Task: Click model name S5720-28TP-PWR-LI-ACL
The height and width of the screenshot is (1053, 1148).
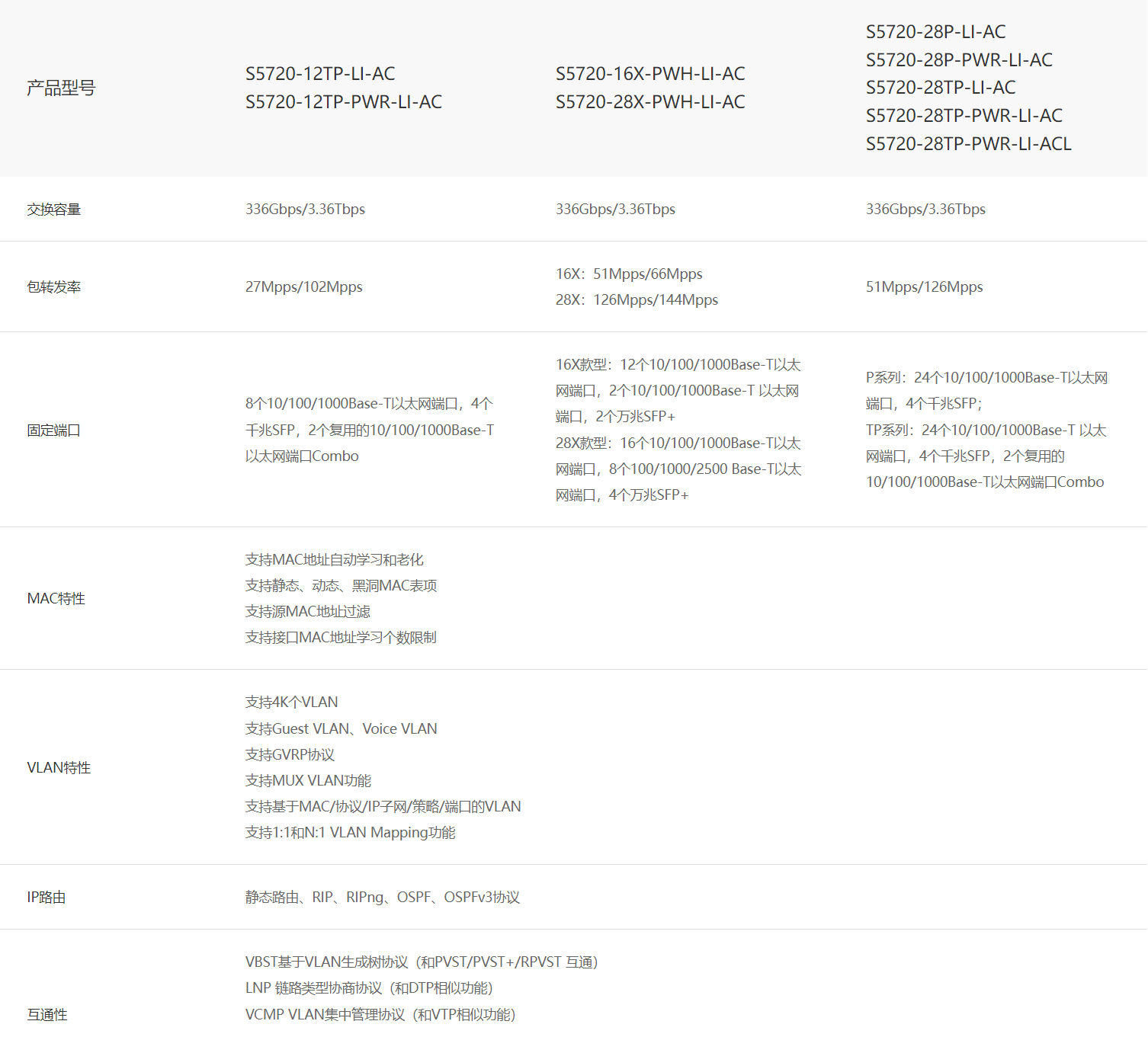Action: pyautogui.click(x=968, y=144)
